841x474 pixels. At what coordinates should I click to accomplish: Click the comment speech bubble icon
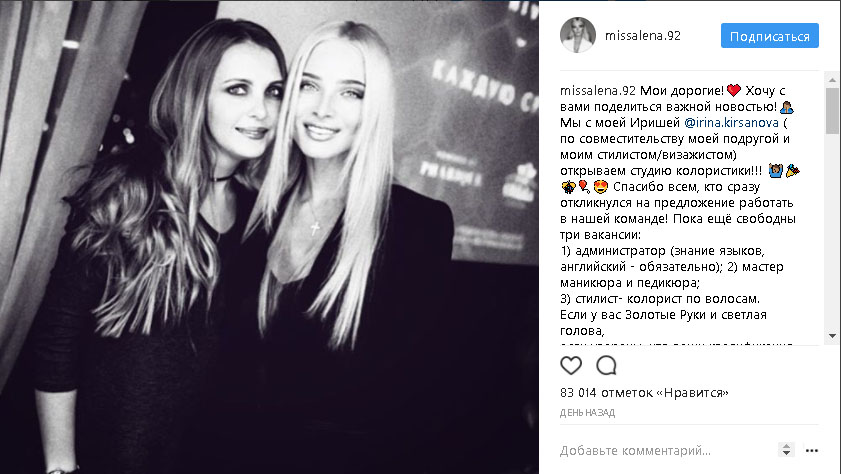[606, 366]
